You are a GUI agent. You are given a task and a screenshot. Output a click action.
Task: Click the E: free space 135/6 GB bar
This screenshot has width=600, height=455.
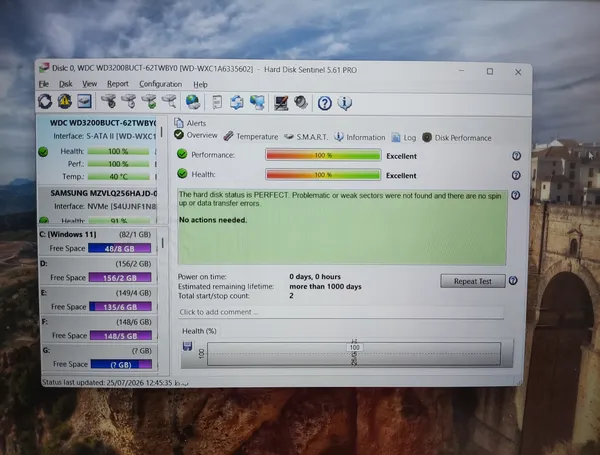[x=120, y=307]
